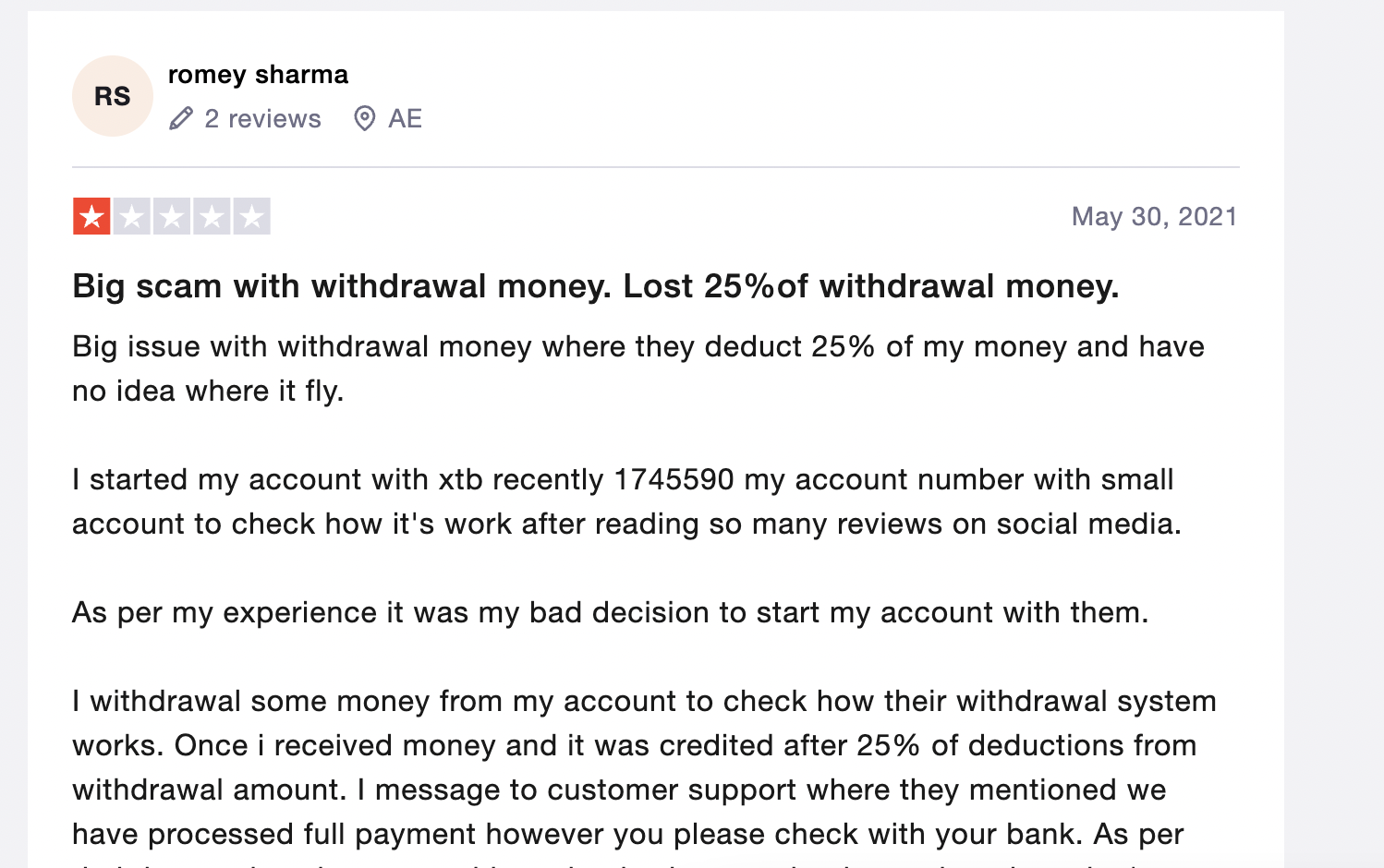
Task: Click the fourth grey rating star
Action: pos(212,217)
